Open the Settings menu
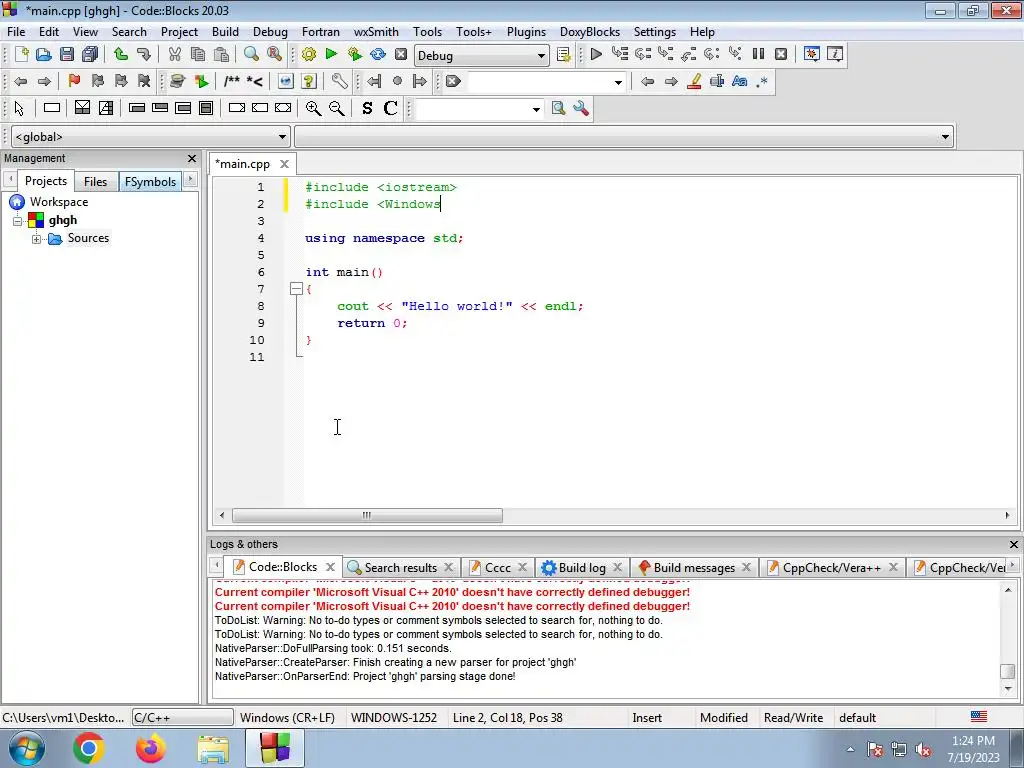This screenshot has height=768, width=1024. [654, 32]
